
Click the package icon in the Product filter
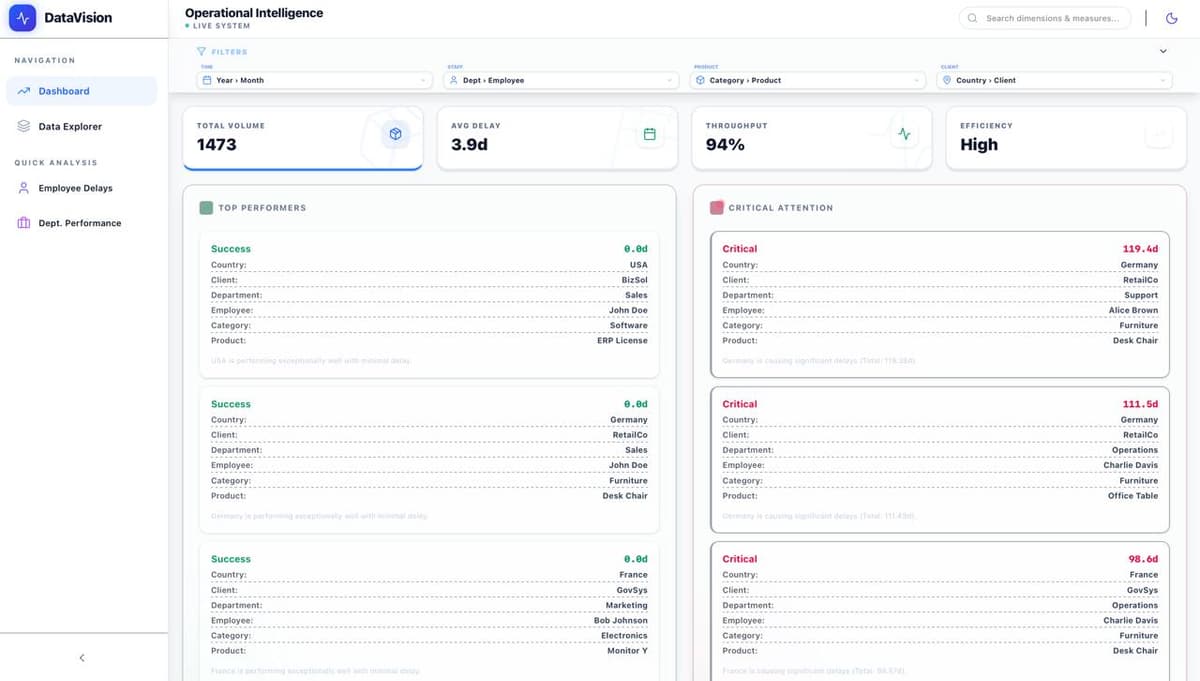700,80
